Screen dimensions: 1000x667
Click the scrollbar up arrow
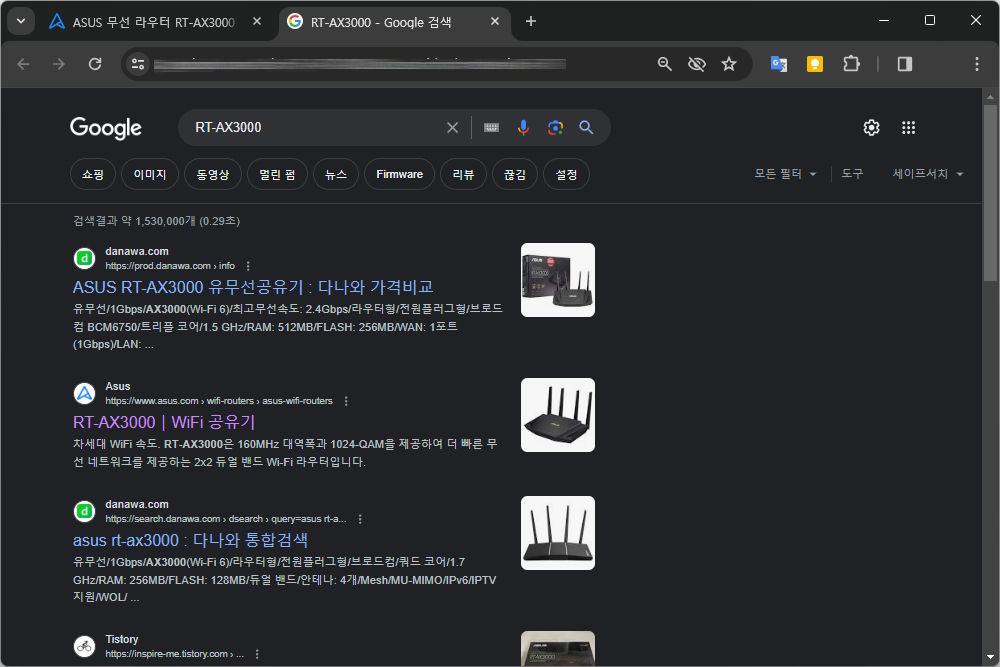990,98
